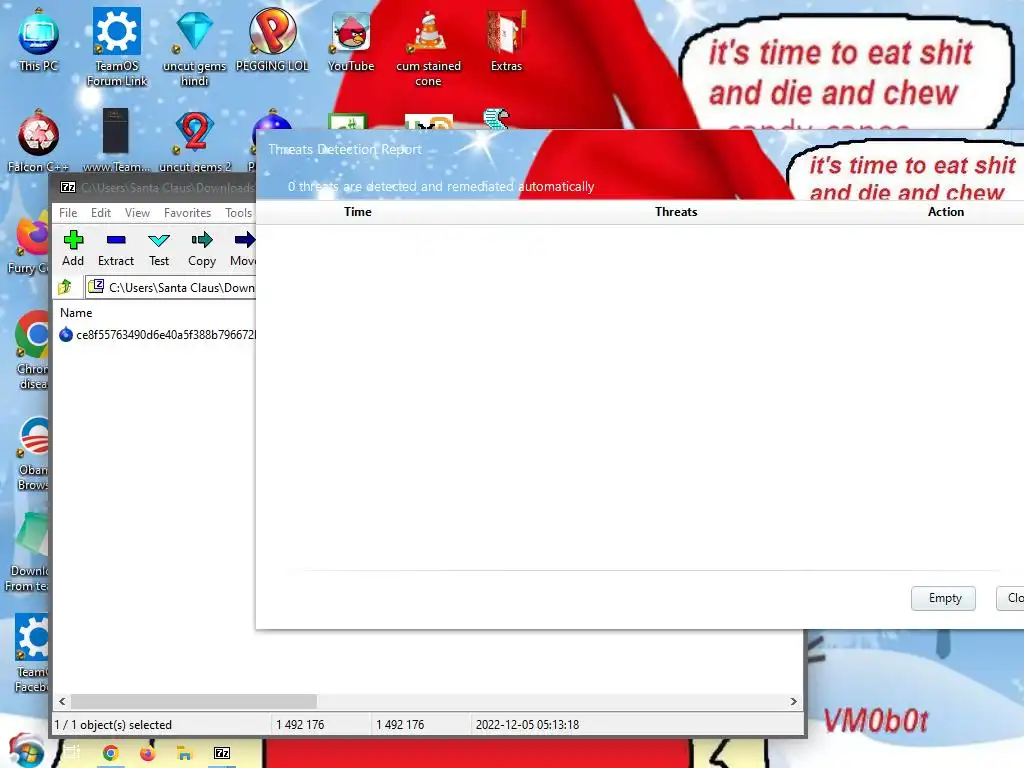Open TeamOS Facebook gear shortcut
The image size is (1024, 768).
[x=31, y=652]
